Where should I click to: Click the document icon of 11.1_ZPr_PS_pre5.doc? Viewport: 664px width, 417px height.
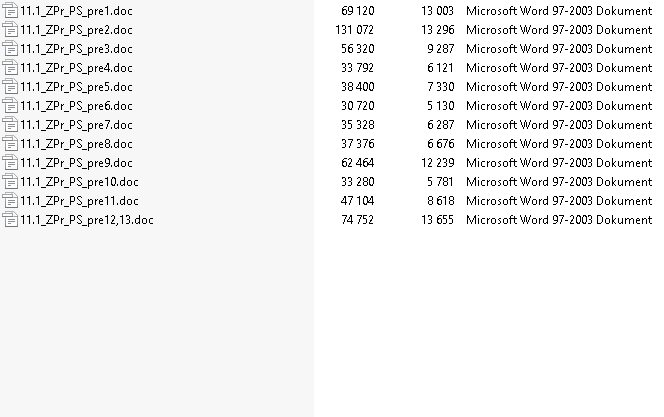coord(10,87)
